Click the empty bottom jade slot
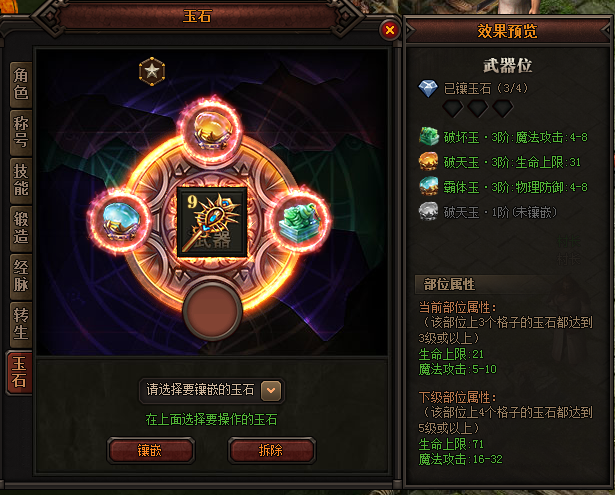Viewport: 615px width, 495px height. click(212, 311)
